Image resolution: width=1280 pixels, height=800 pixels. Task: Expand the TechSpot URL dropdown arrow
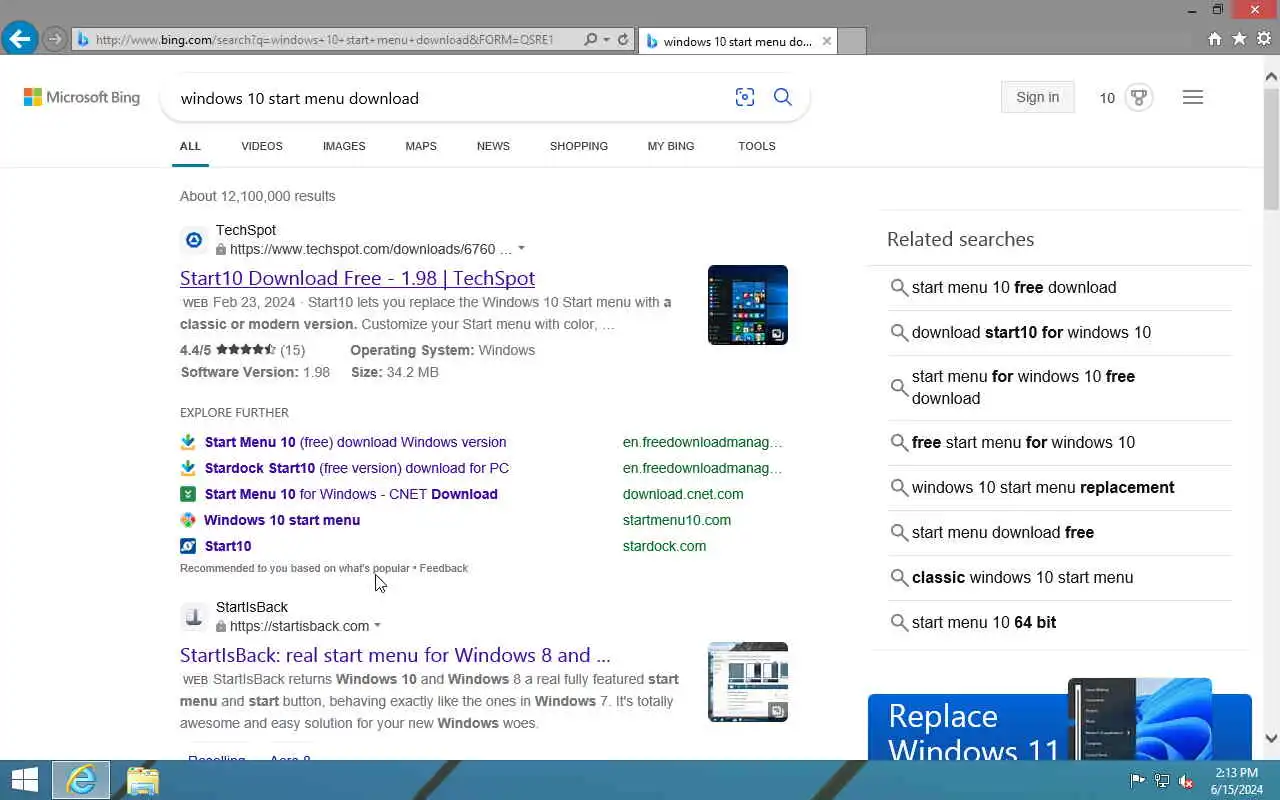pyautogui.click(x=521, y=249)
